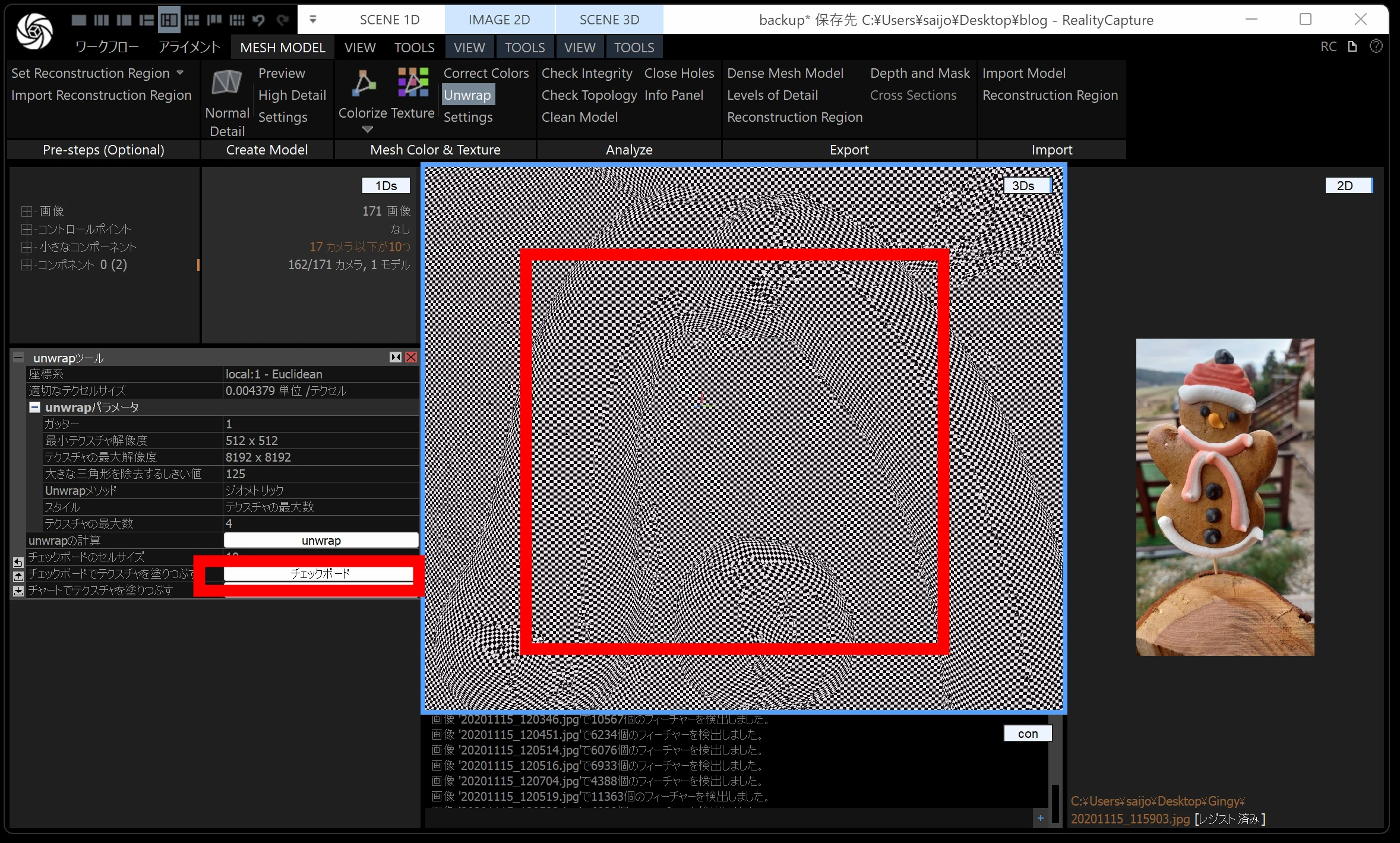Expand the 画像 tree node
1400x843 pixels.
(x=26, y=211)
